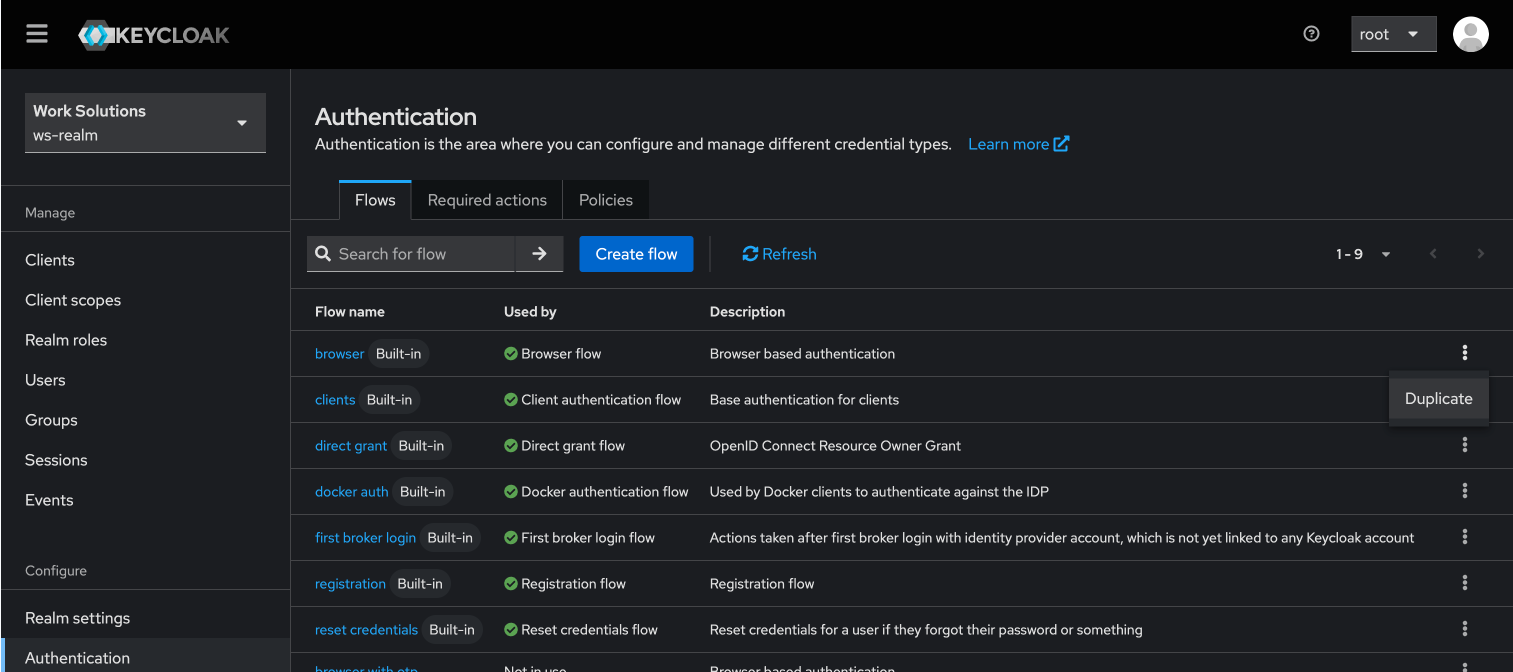Image resolution: width=1513 pixels, height=672 pixels.
Task: Expand the Work Solutions realm selector
Action: click(x=145, y=123)
